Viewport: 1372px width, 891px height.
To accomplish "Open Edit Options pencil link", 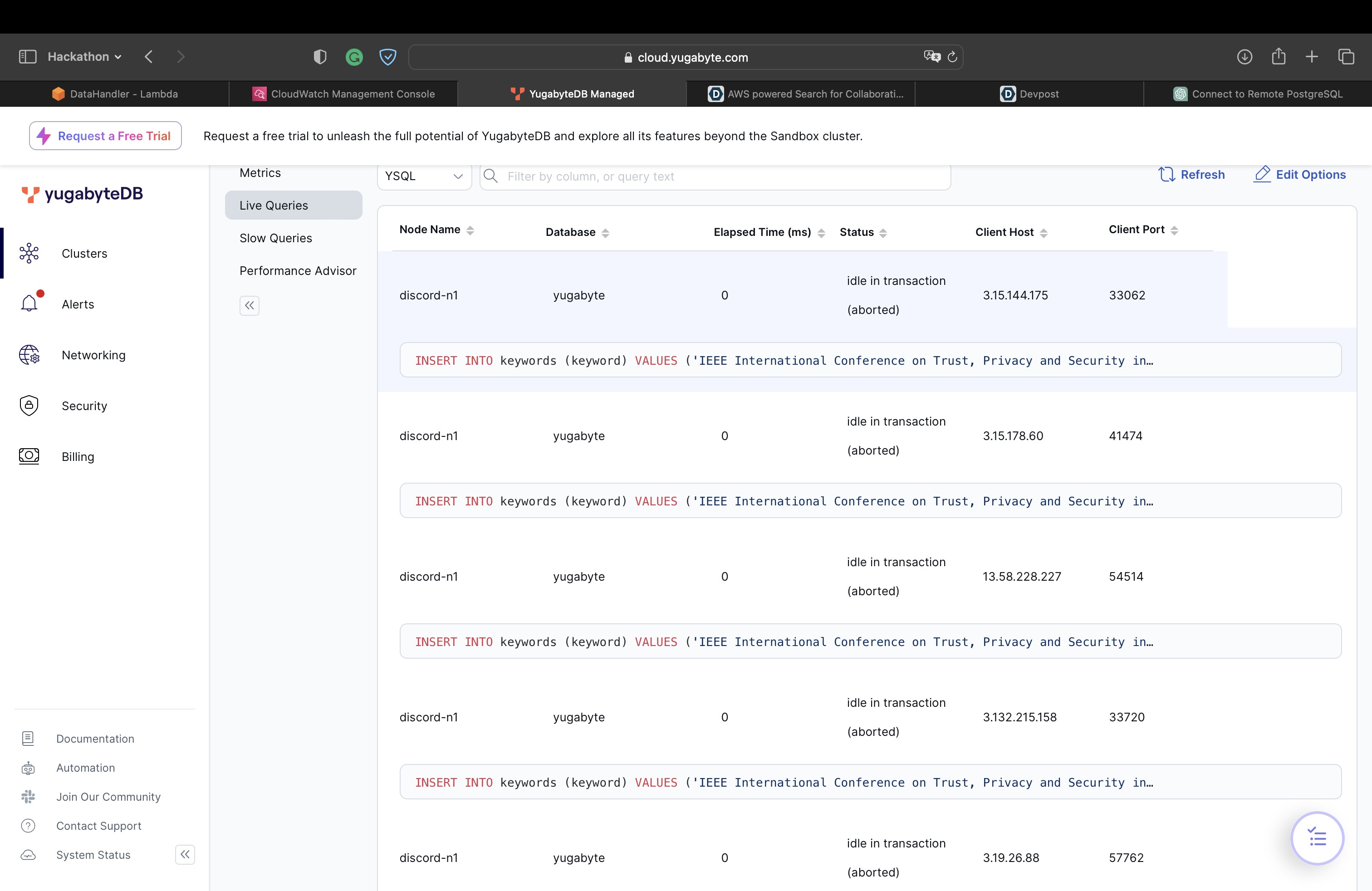I will pyautogui.click(x=1299, y=175).
